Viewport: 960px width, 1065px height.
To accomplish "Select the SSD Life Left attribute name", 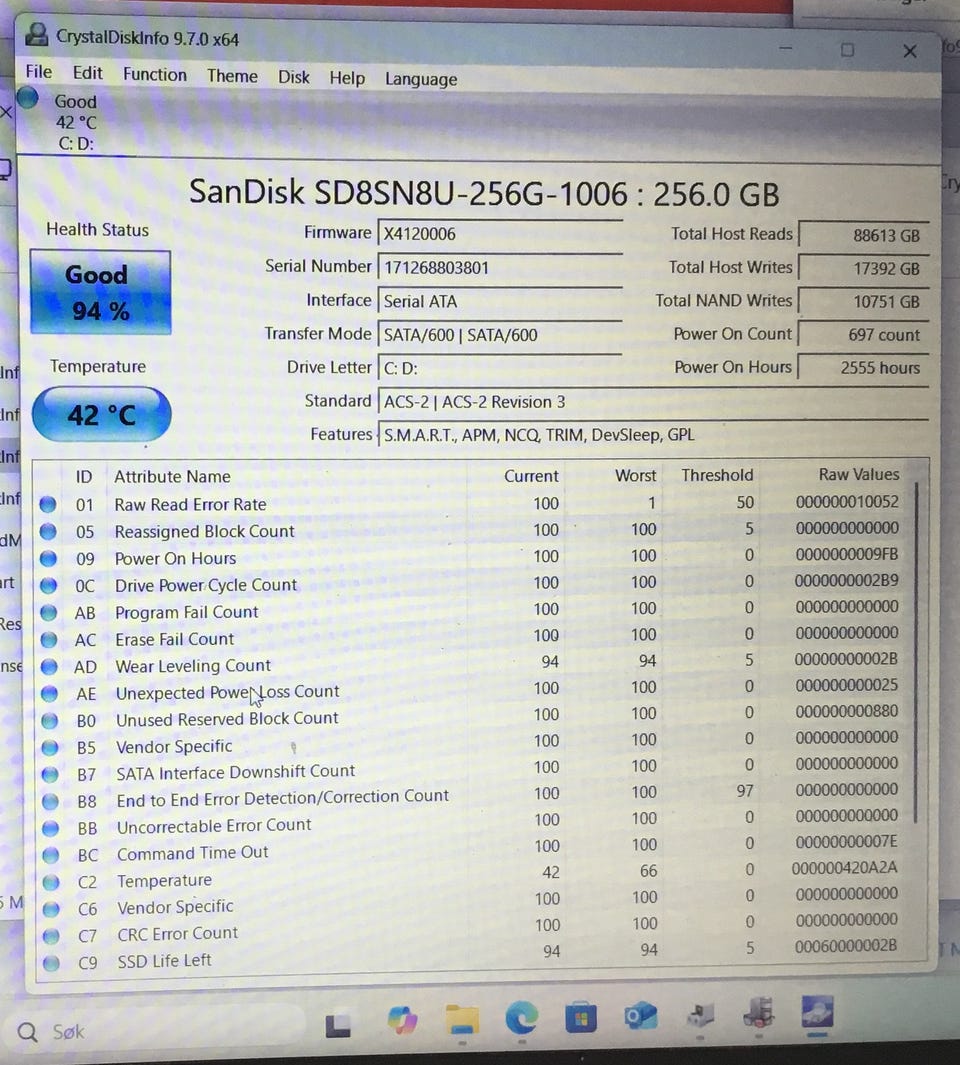I will [164, 960].
